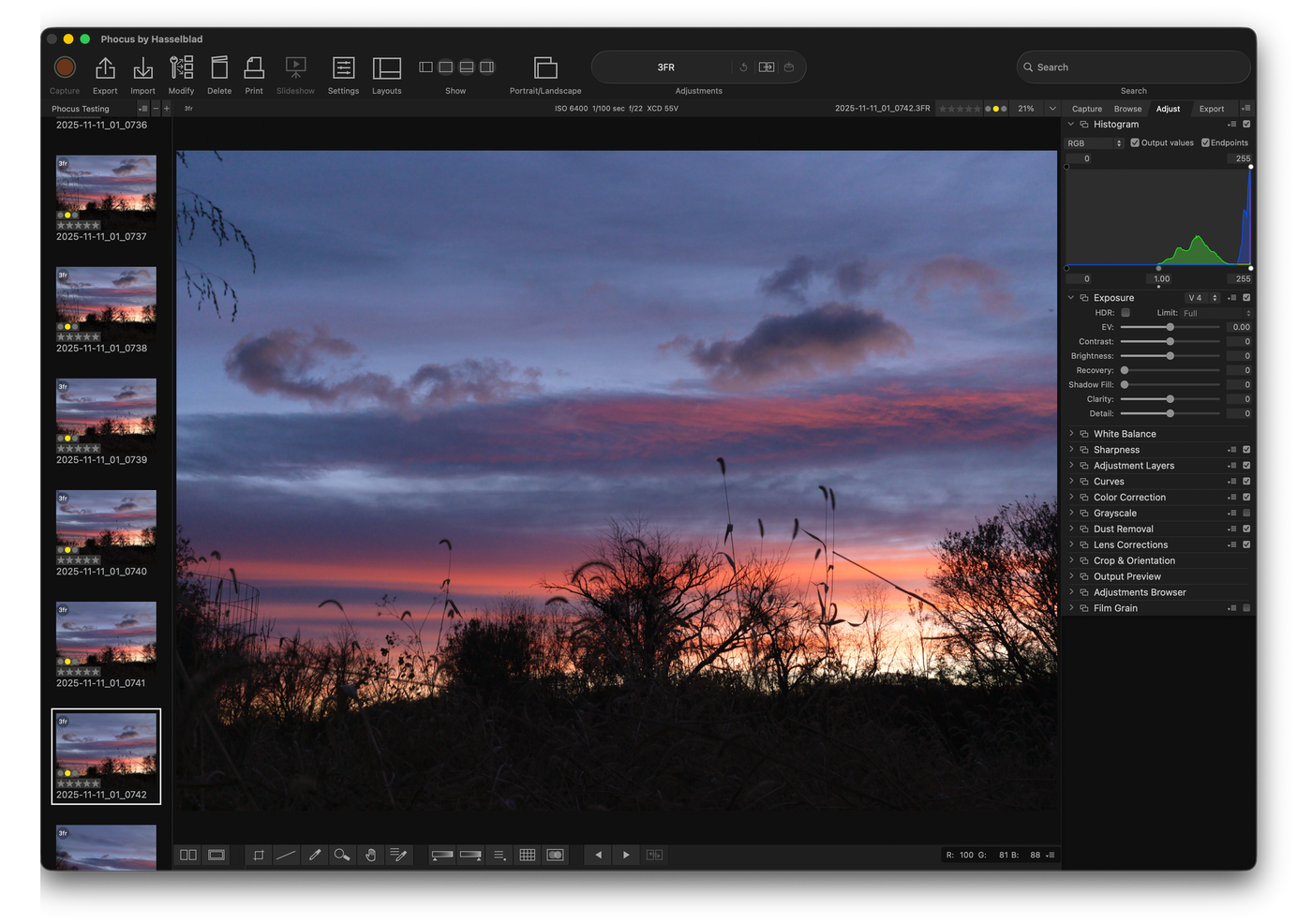This screenshot has width=1297, height=924.
Task: Select the Hand pan tool
Action: click(x=370, y=855)
